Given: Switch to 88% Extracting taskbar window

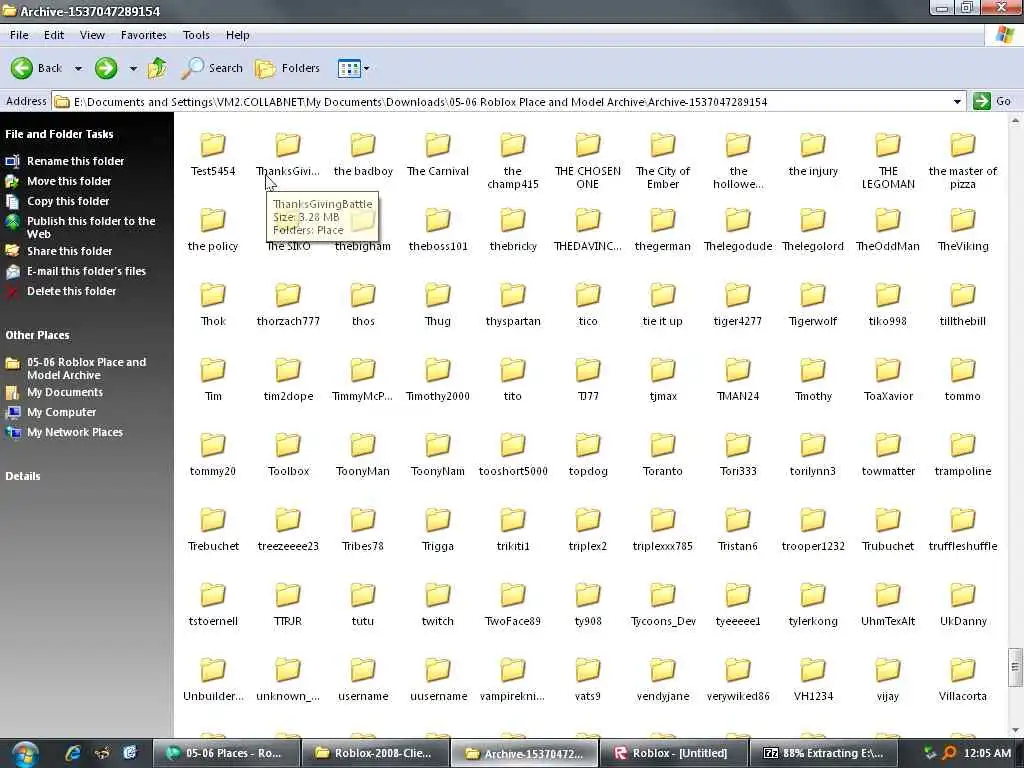Looking at the screenshot, I should (823, 753).
